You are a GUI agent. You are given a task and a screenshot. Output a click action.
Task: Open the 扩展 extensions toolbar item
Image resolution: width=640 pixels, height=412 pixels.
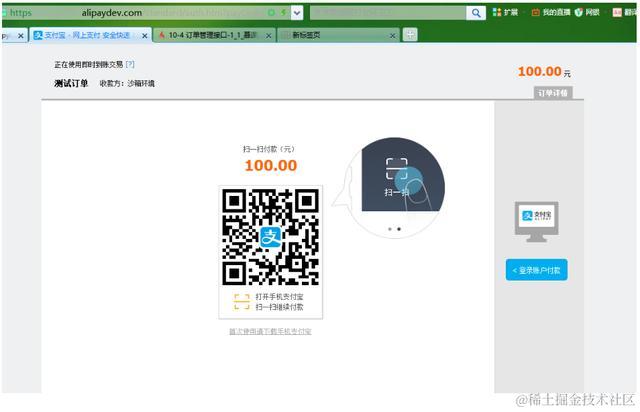[x=505, y=12]
